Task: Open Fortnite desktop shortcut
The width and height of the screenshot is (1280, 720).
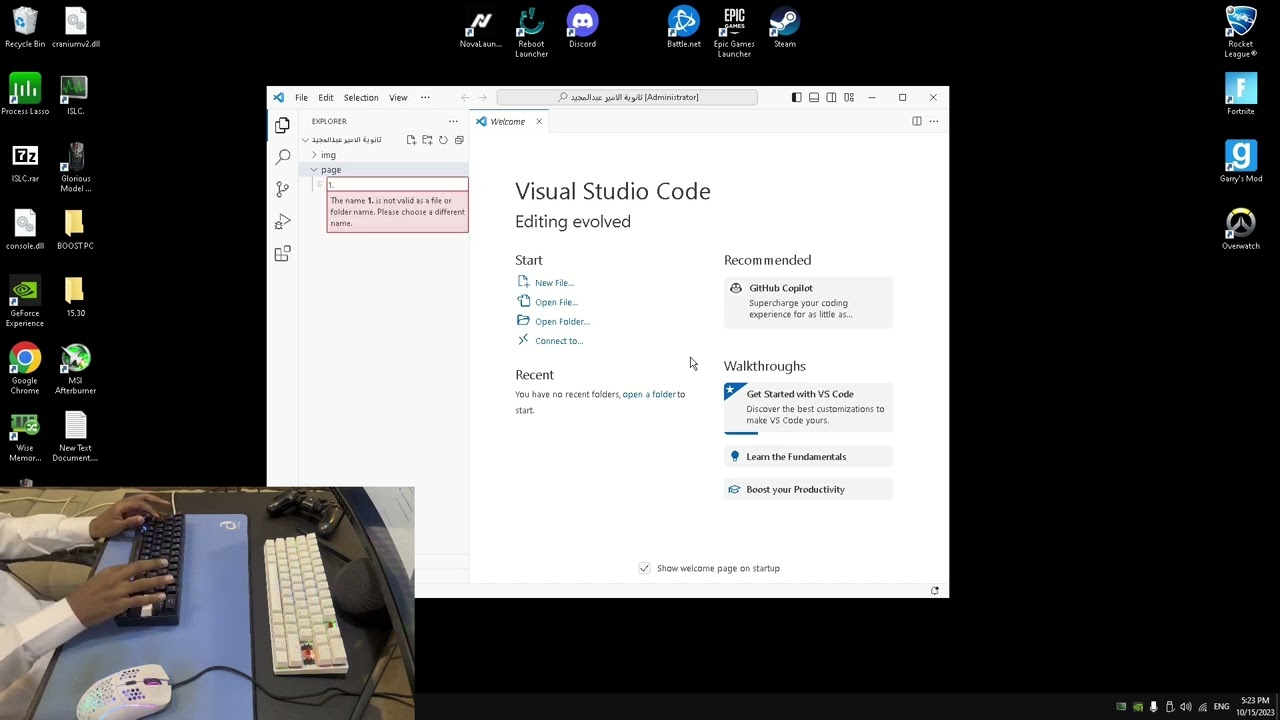Action: pos(1241,95)
